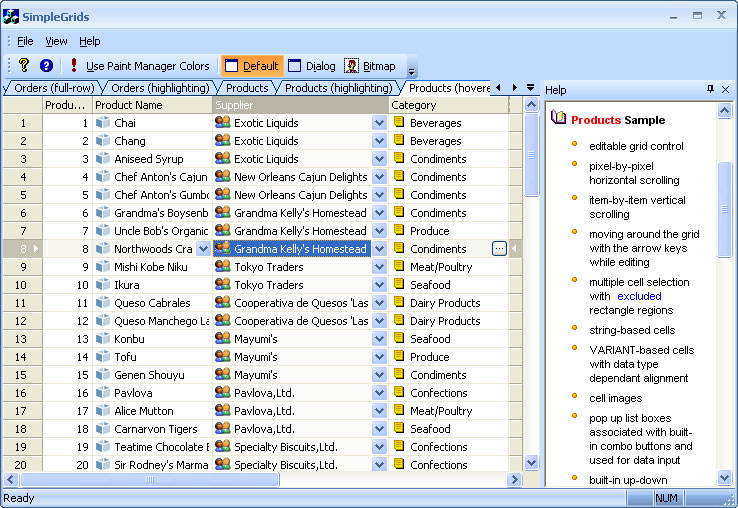Select the Alice Mutton cell
The width and height of the screenshot is (738, 508).
[x=152, y=411]
